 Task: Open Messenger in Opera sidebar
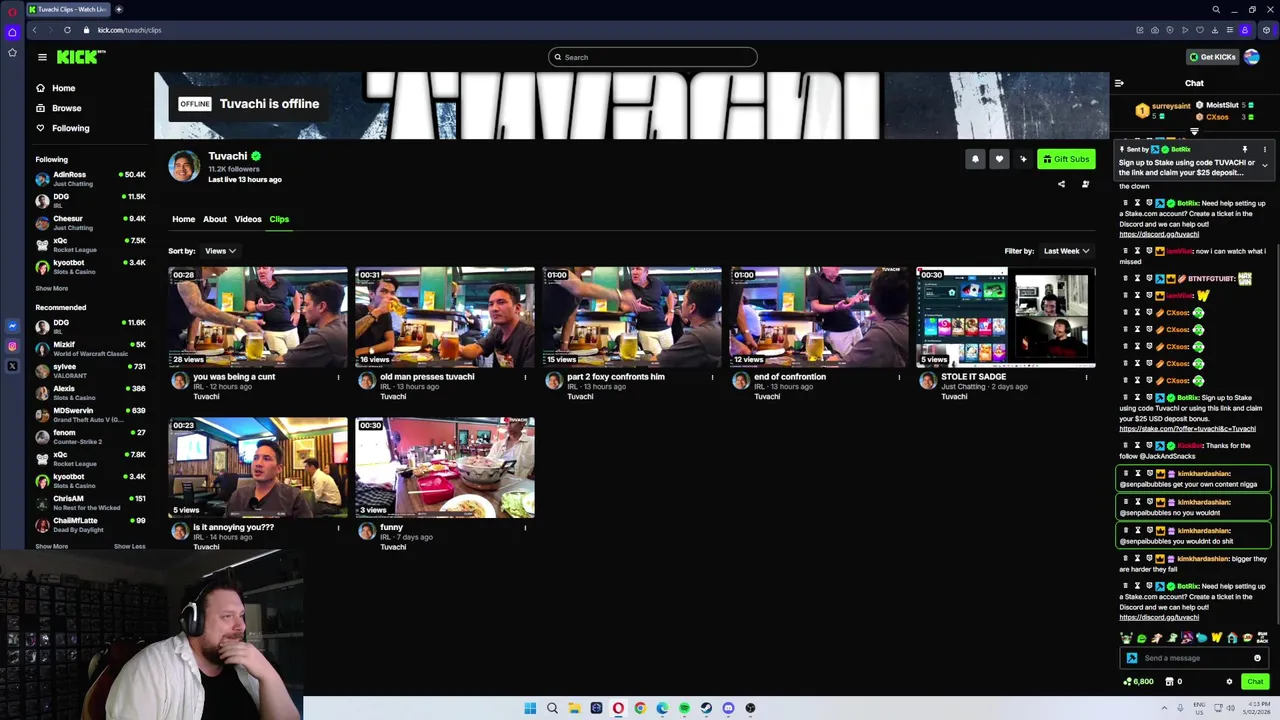(12, 326)
